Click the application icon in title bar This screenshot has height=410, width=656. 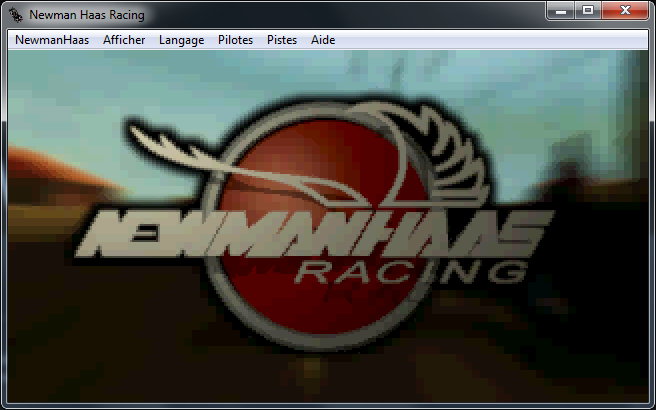tap(16, 15)
